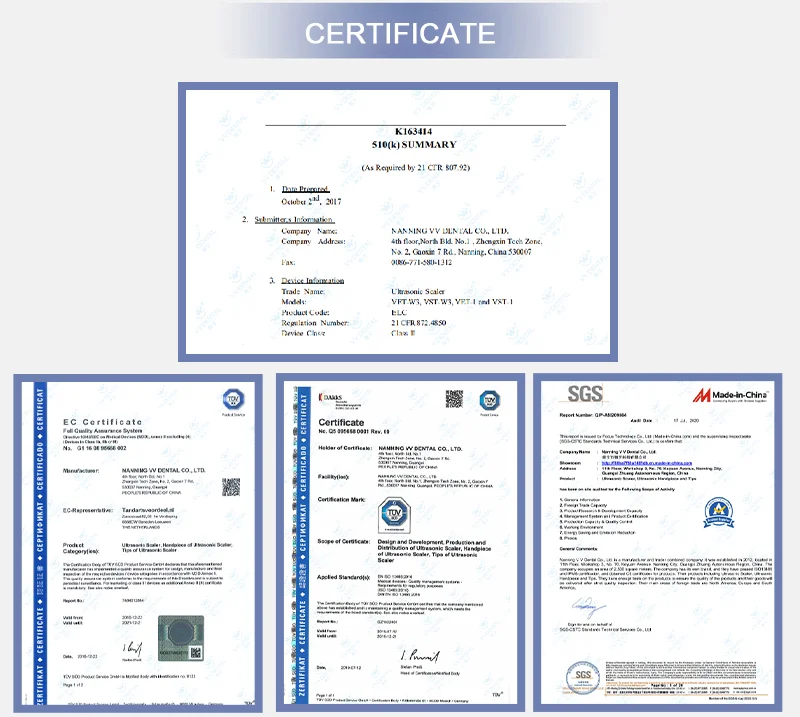Click the TUV Certification Mark hexagon emblem

tap(394, 515)
